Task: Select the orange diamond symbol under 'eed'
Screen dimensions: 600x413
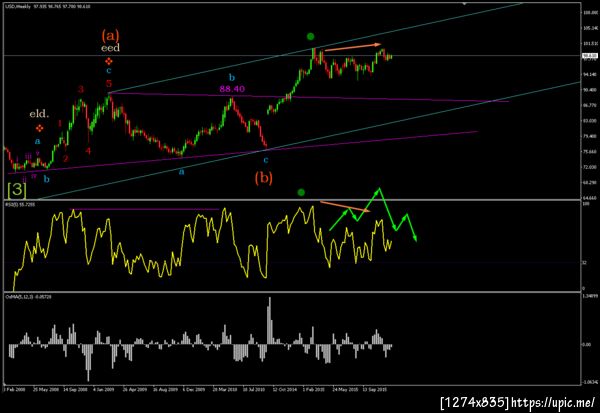Action: pyautogui.click(x=109, y=61)
